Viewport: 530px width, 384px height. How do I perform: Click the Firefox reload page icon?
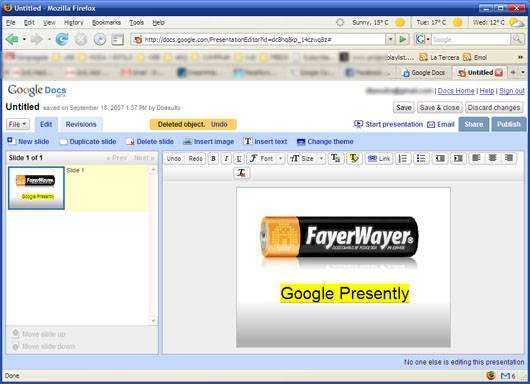62,40
